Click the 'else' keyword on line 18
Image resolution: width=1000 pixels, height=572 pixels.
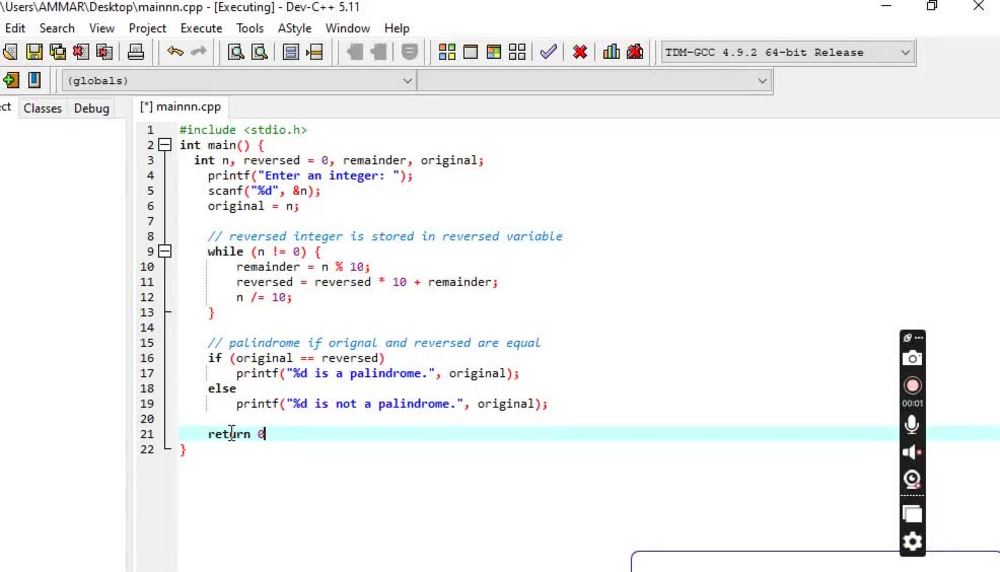point(222,388)
